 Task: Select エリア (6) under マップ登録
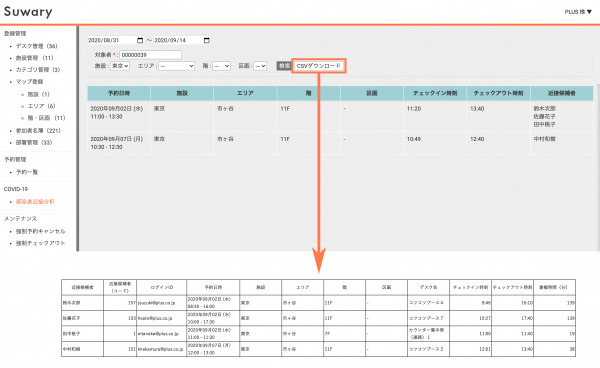[x=41, y=106]
